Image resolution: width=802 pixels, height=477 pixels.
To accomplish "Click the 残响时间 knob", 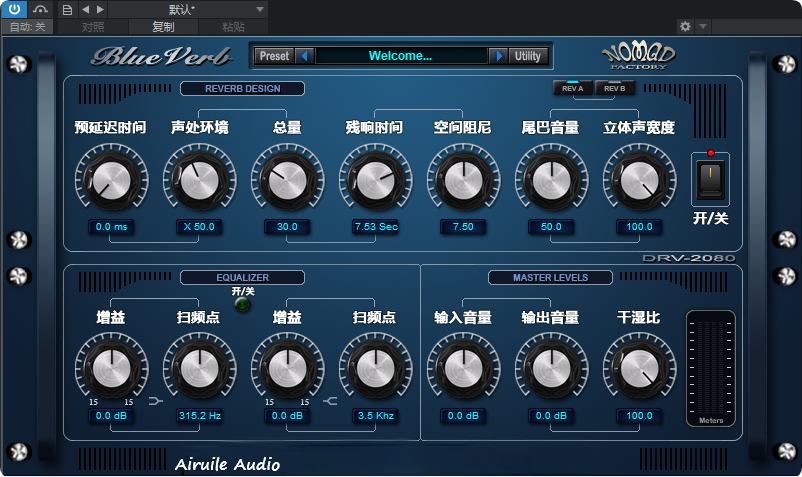I will click(375, 180).
